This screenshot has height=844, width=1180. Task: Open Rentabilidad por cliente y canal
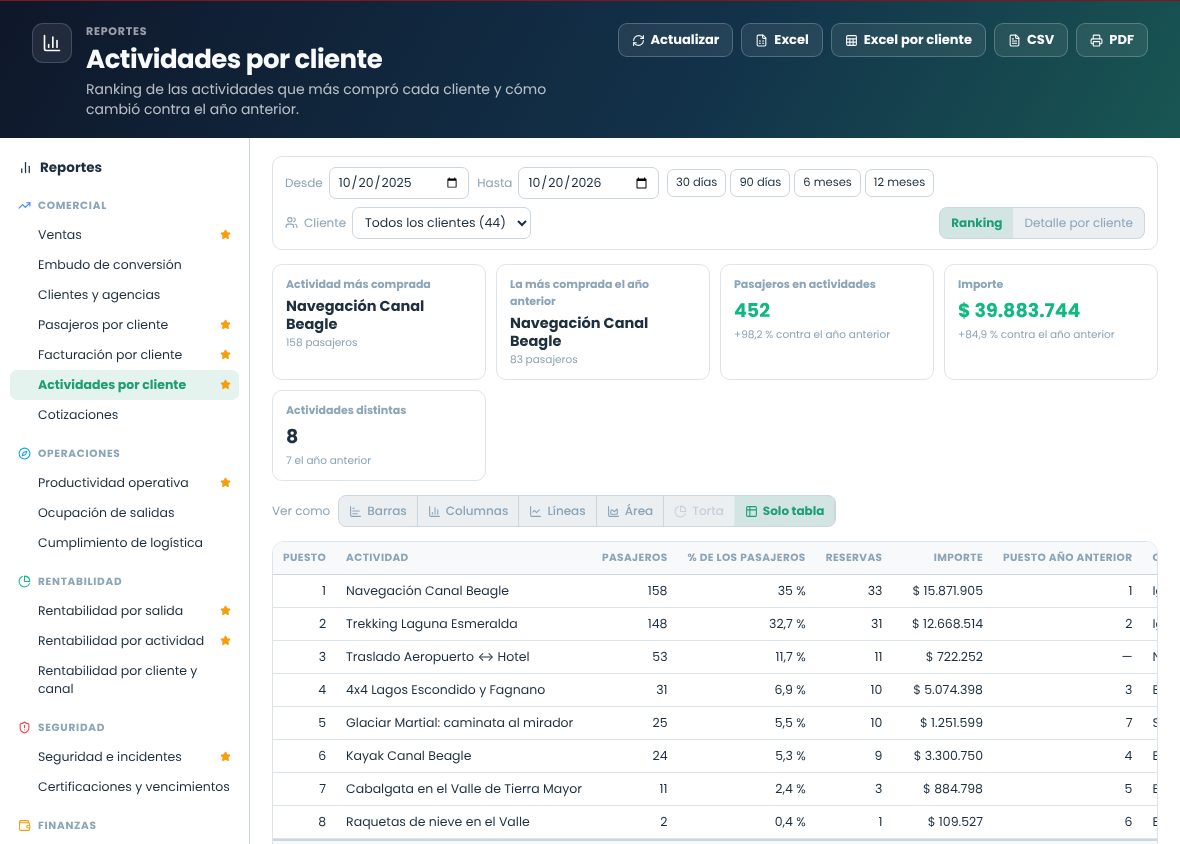point(124,679)
